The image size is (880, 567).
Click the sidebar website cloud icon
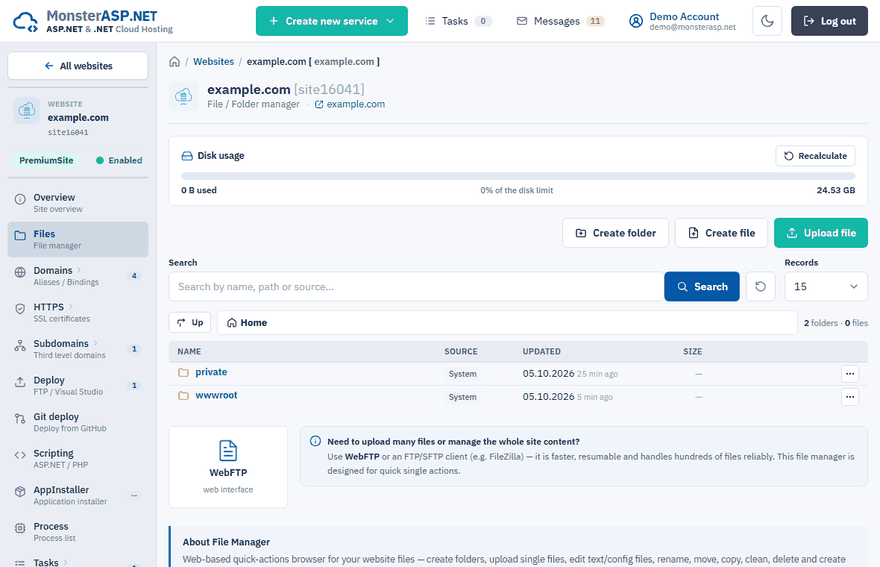27,111
